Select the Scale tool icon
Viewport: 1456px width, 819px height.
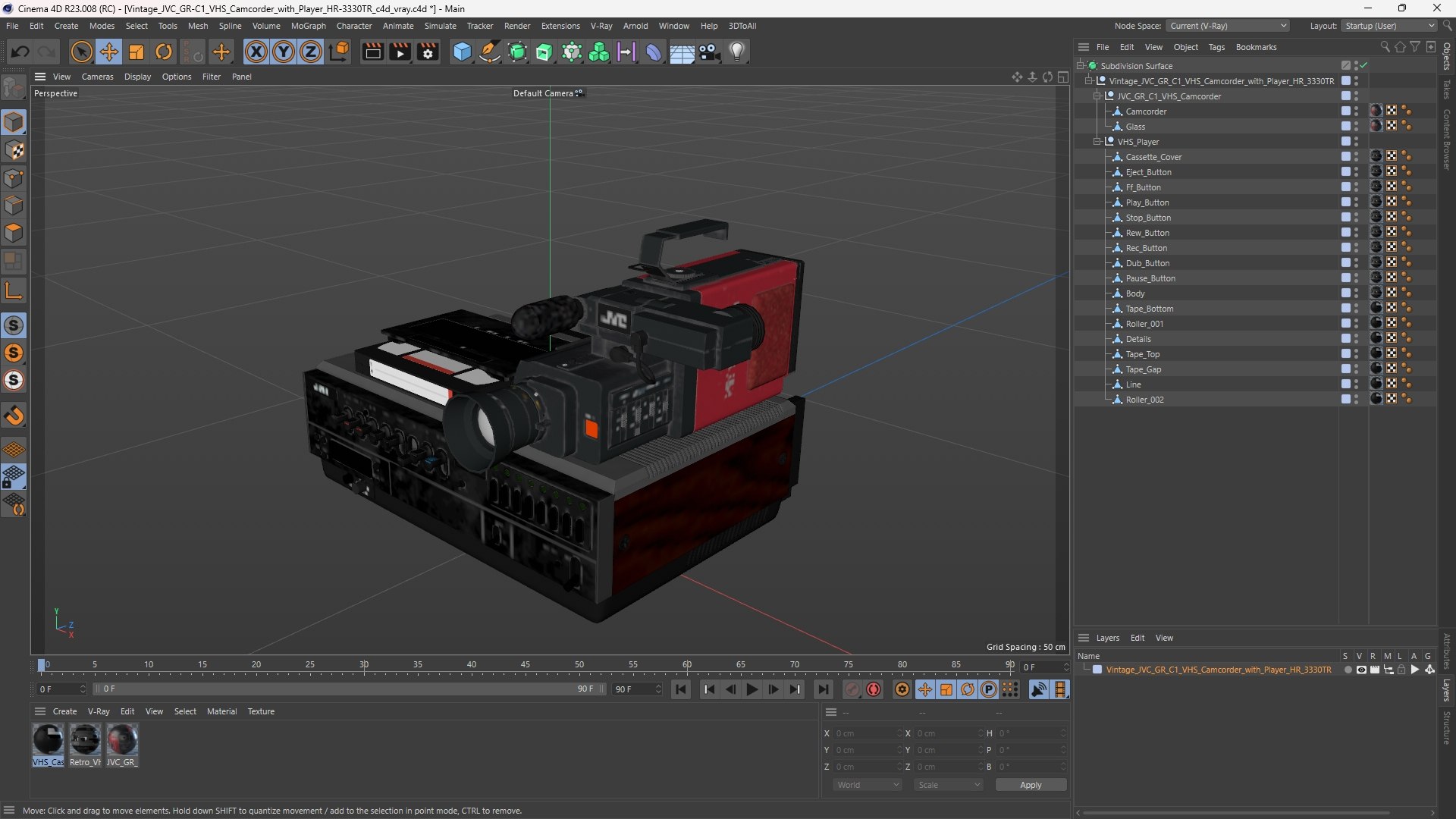click(x=136, y=52)
